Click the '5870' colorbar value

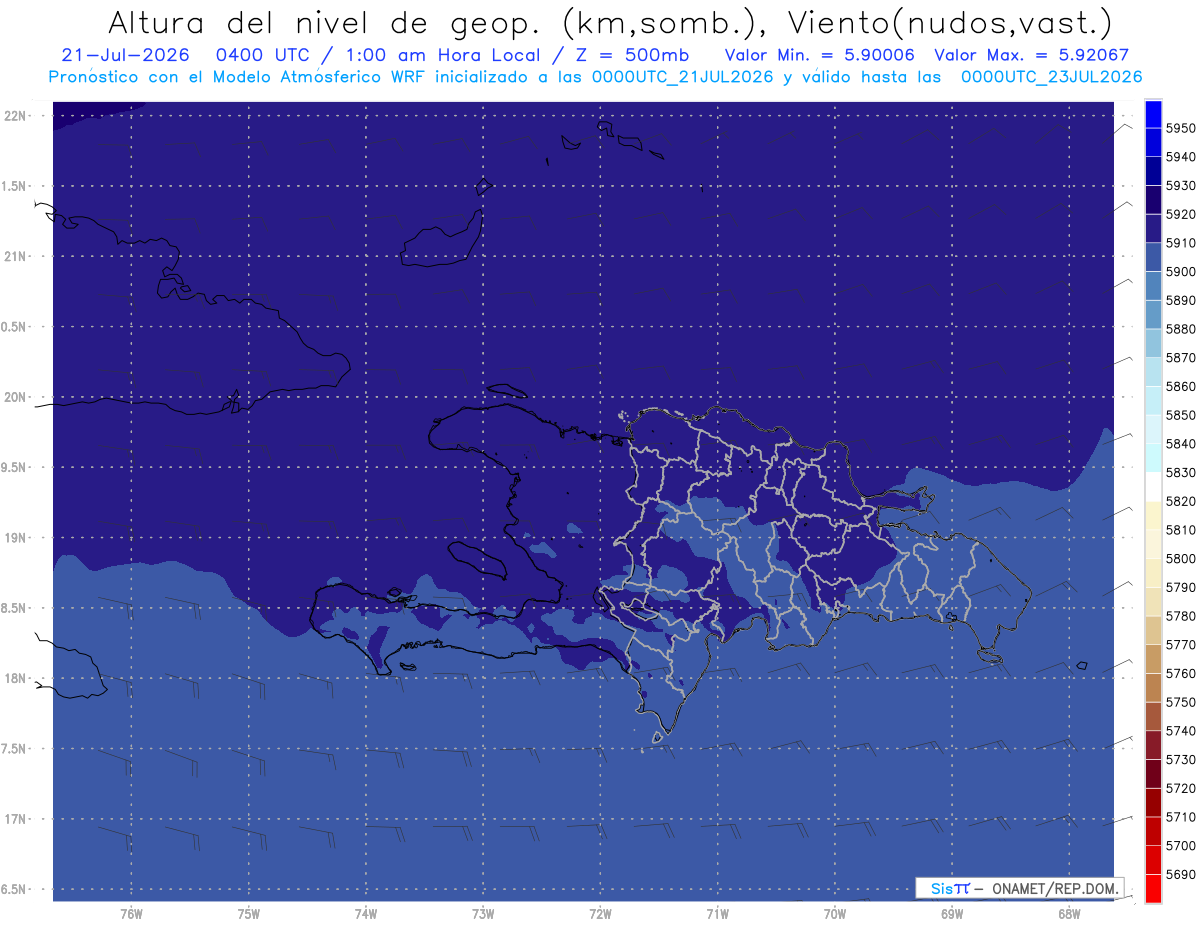click(1181, 357)
